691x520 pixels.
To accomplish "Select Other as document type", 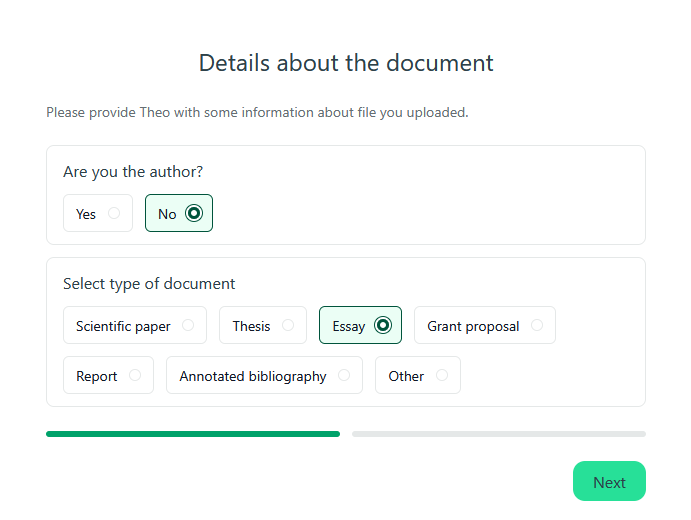I will pos(417,376).
